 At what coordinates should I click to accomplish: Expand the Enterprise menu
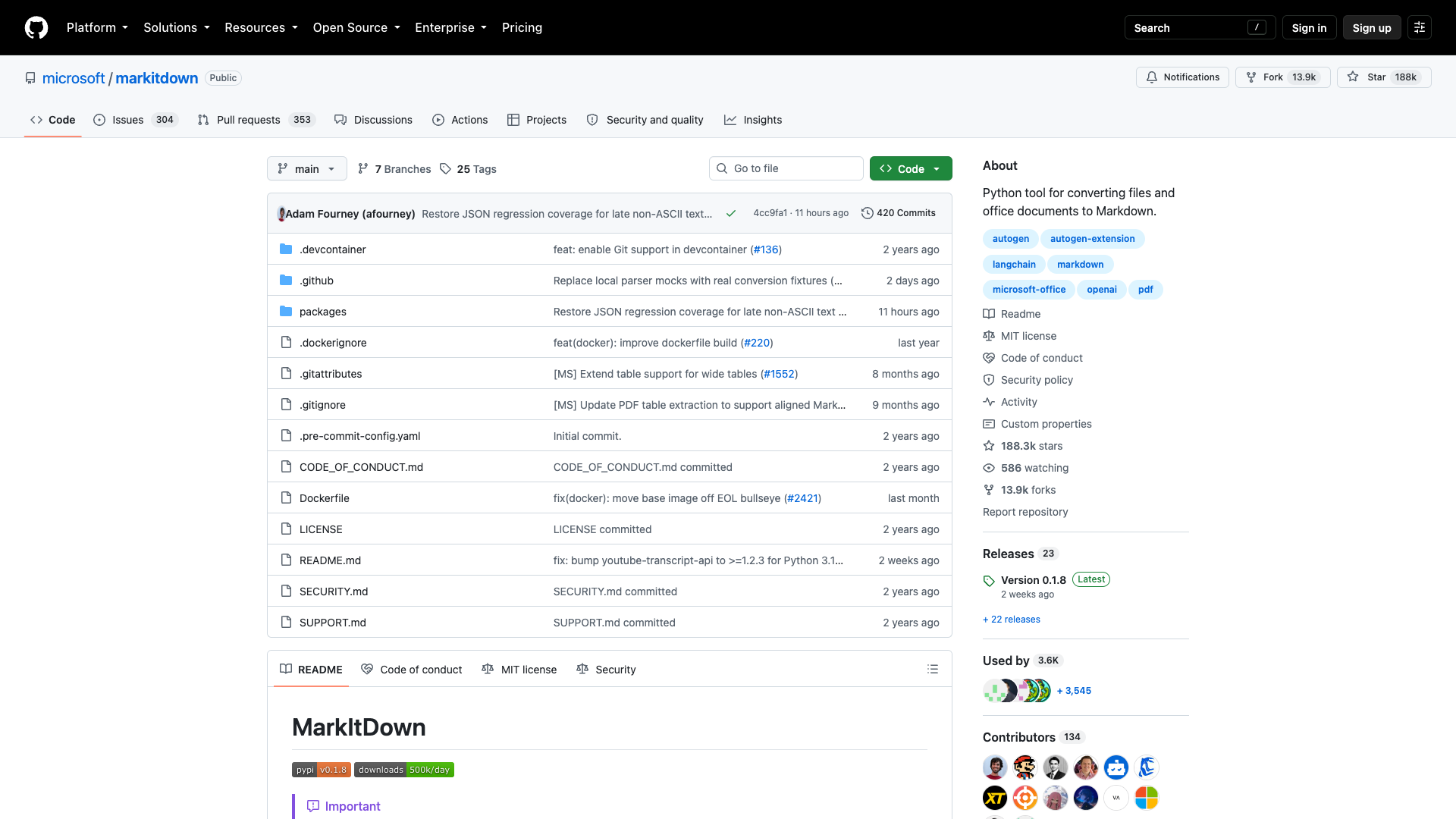(x=450, y=27)
